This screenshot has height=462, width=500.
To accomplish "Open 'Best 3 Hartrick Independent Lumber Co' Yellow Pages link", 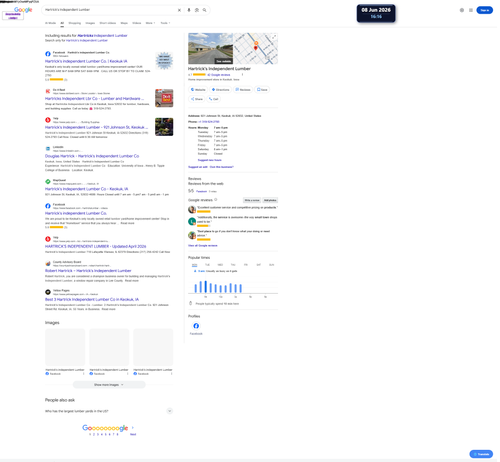I will click(92, 299).
